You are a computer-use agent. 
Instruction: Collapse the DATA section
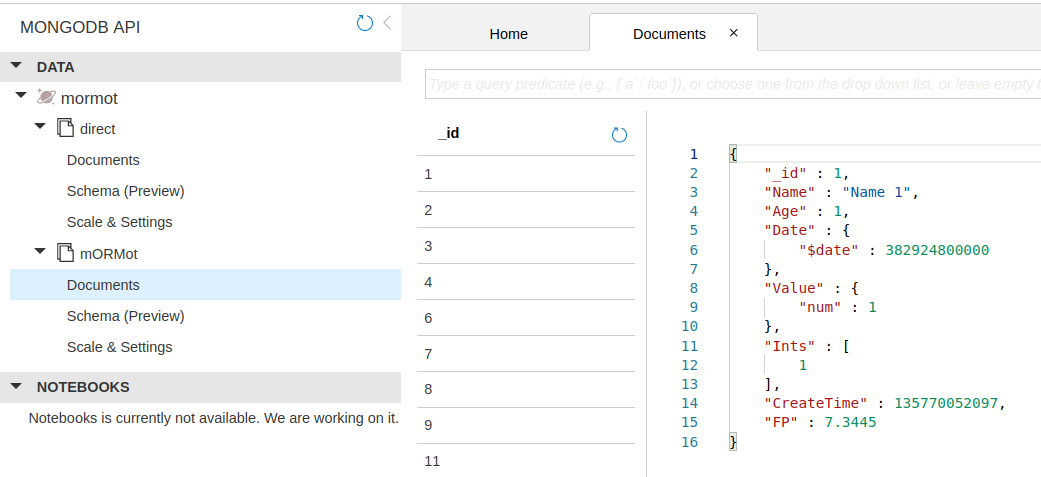17,66
